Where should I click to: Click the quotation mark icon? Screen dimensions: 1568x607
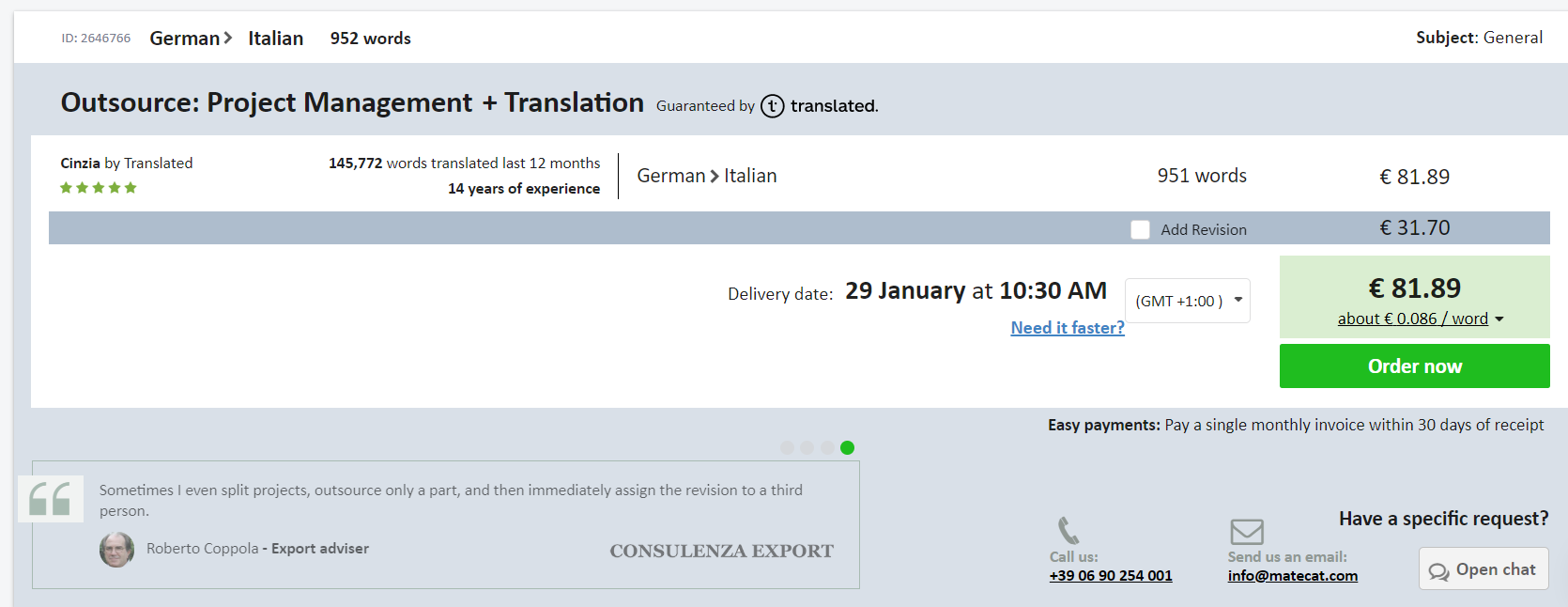pos(51,498)
